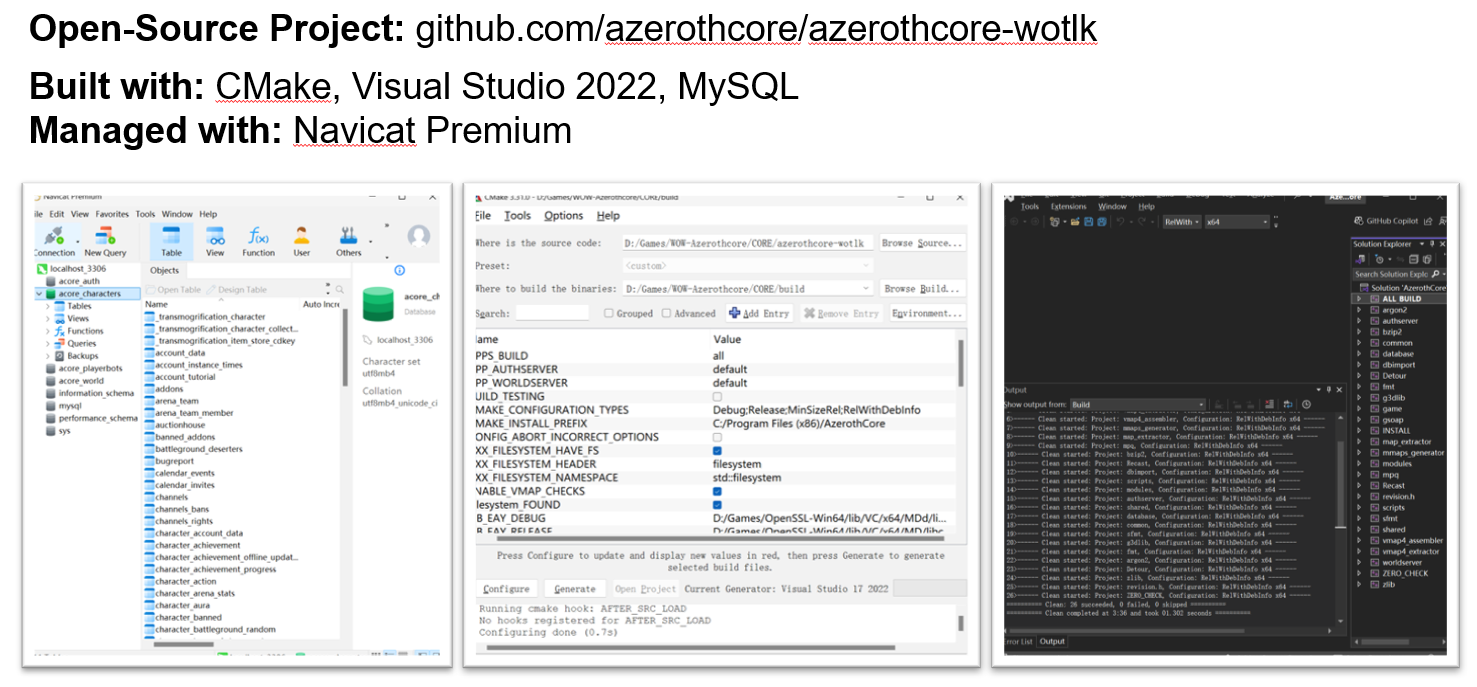
Task: Click the Browse Source button in CMake
Action: (921, 243)
